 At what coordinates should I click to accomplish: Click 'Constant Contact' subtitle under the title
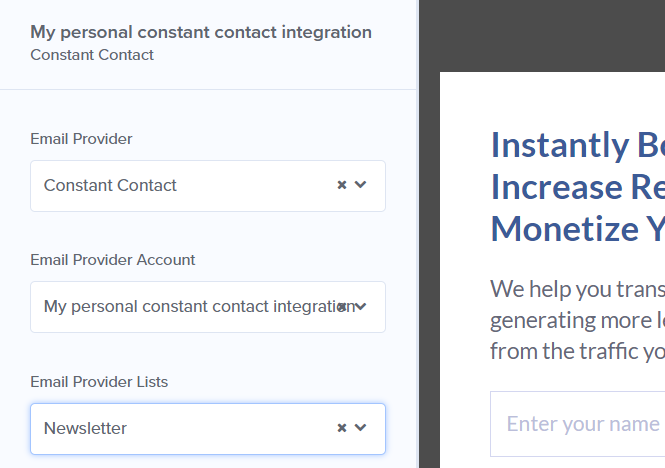click(x=92, y=55)
